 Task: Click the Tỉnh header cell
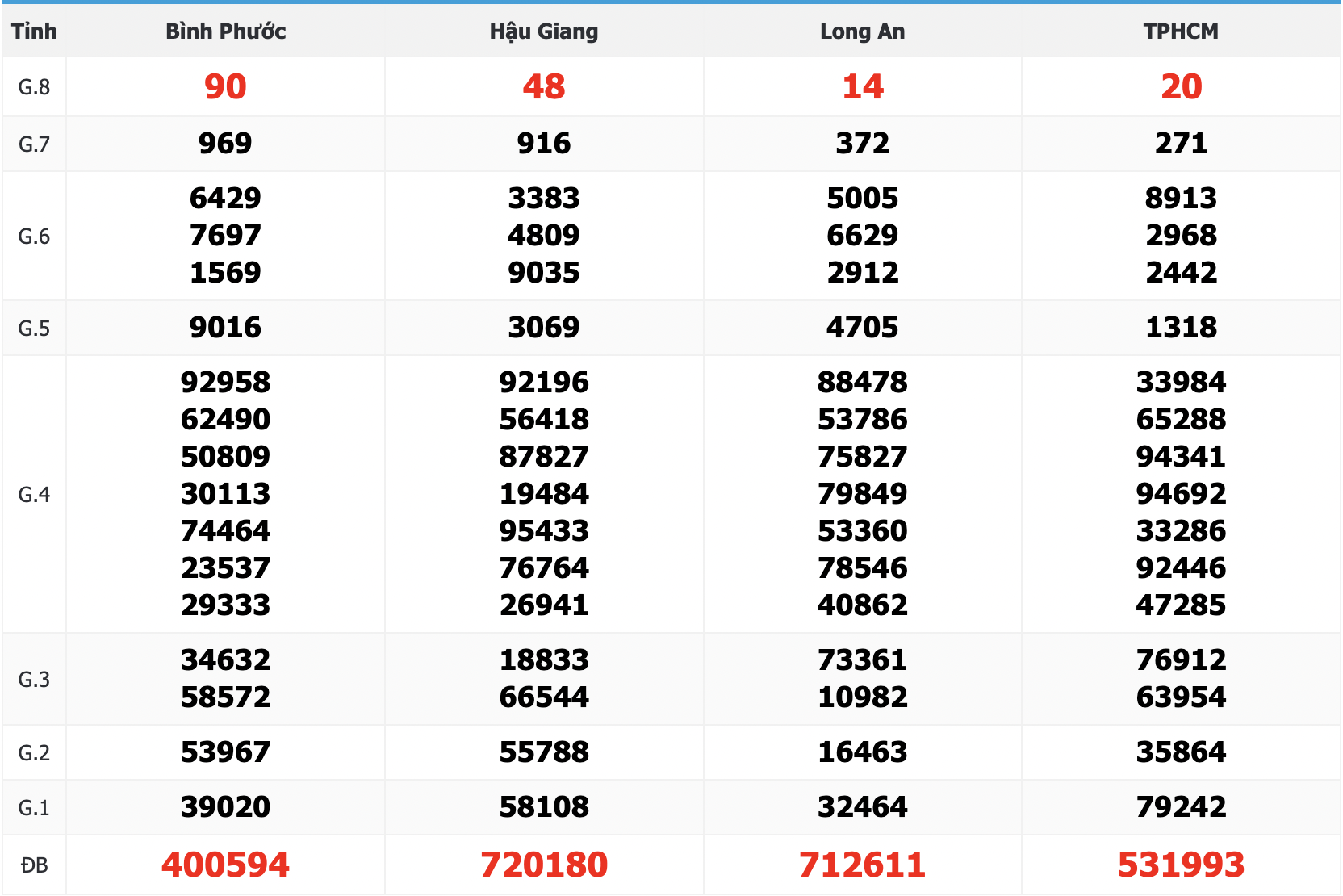(34, 31)
